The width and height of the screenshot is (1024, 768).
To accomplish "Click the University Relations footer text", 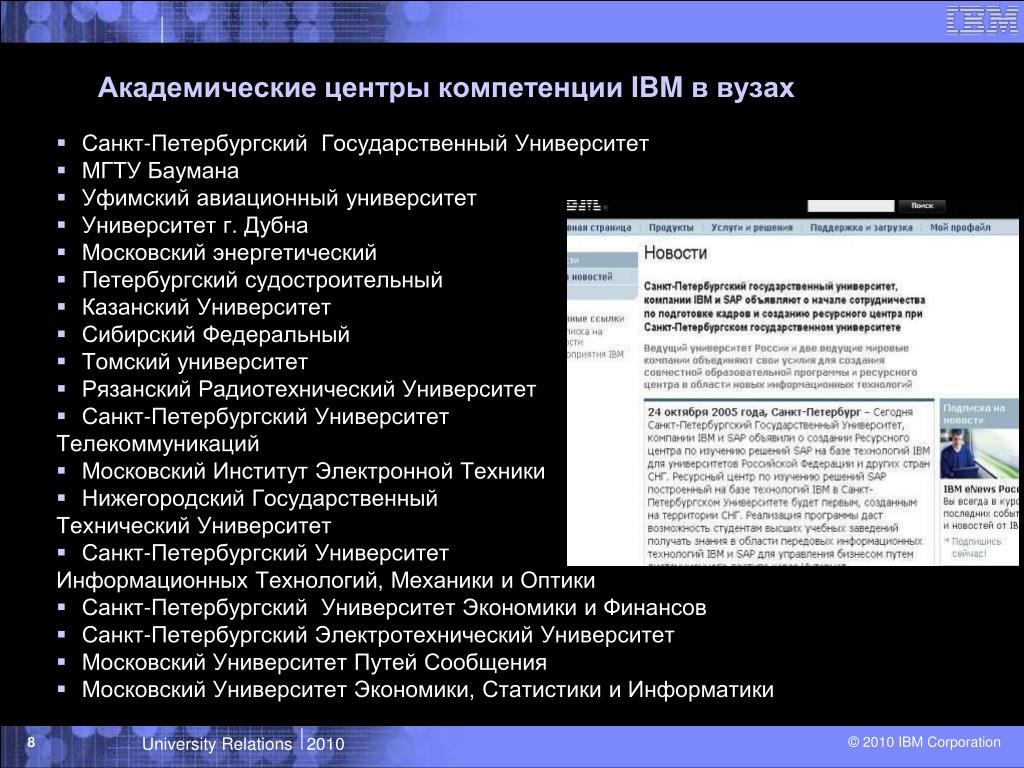I will (x=217, y=744).
